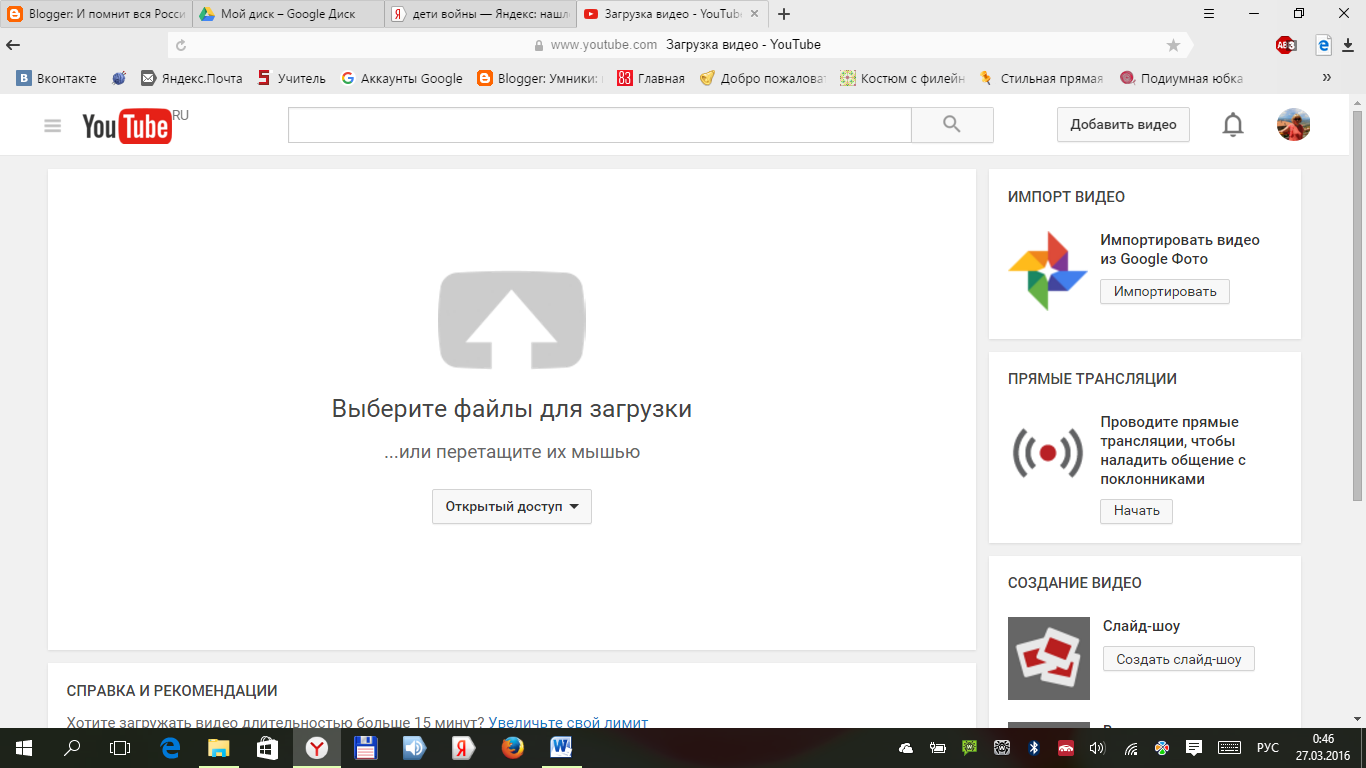This screenshot has width=1366, height=768.
Task: Close the Загрузка видео tab
Action: tap(756, 14)
